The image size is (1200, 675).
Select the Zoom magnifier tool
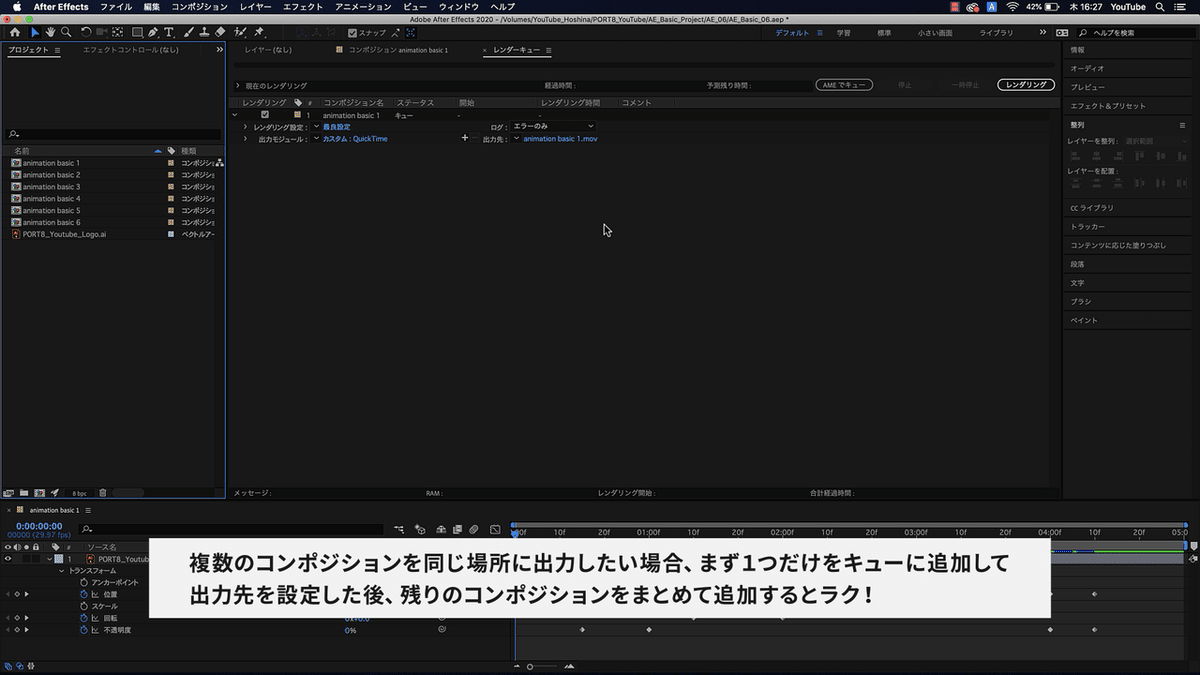[66, 33]
